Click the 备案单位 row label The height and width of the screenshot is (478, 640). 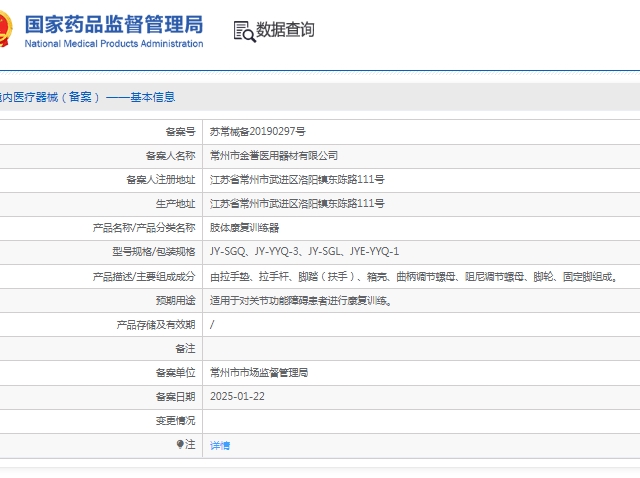coord(176,372)
